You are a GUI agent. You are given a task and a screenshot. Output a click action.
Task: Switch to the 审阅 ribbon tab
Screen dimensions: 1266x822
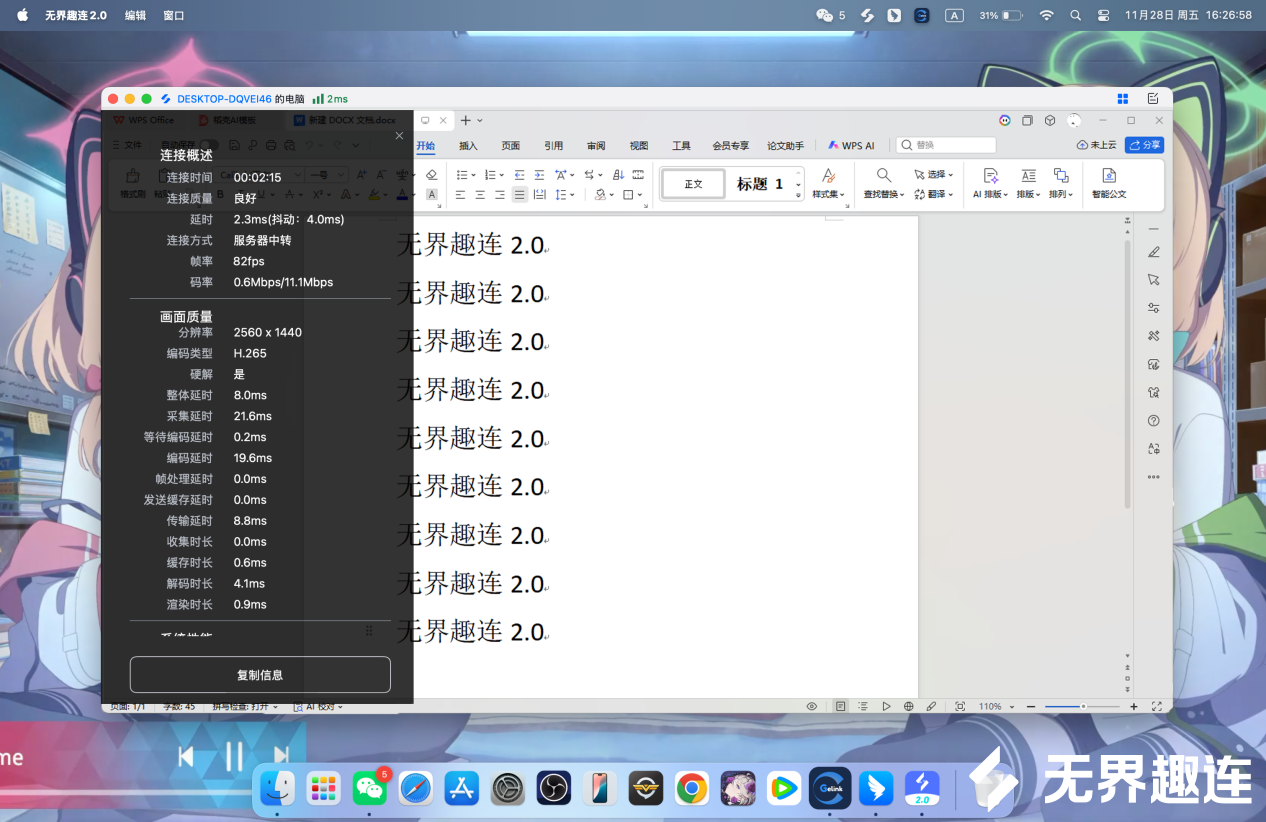[596, 146]
